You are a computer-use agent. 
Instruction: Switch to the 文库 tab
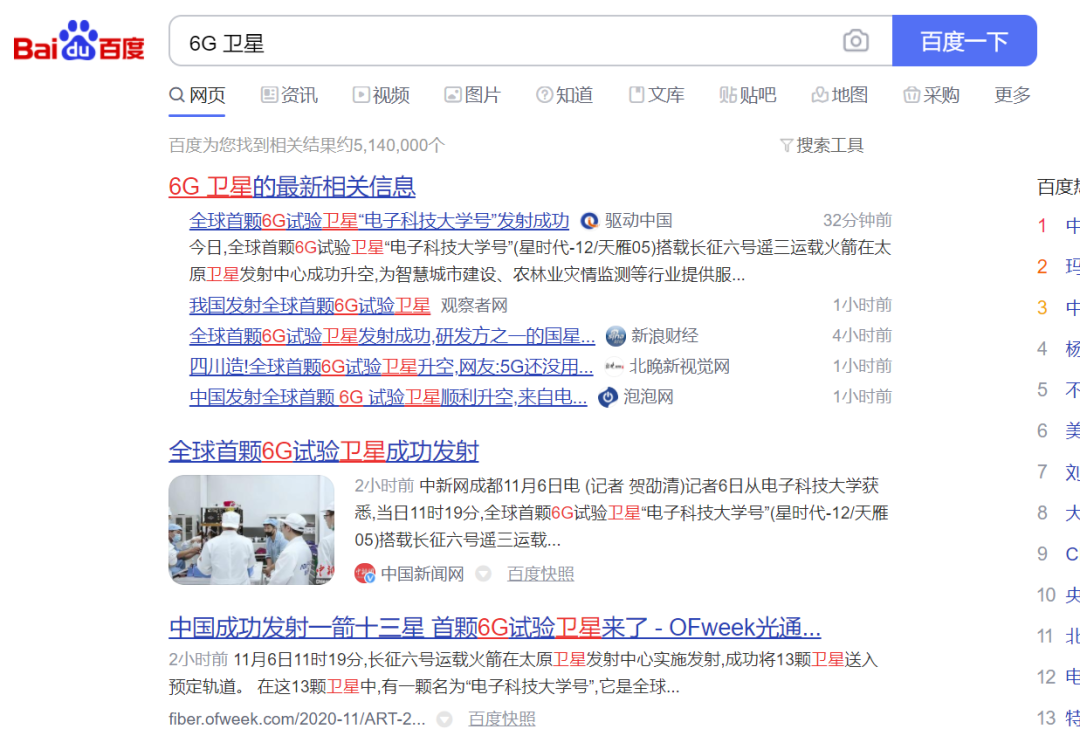coord(657,94)
